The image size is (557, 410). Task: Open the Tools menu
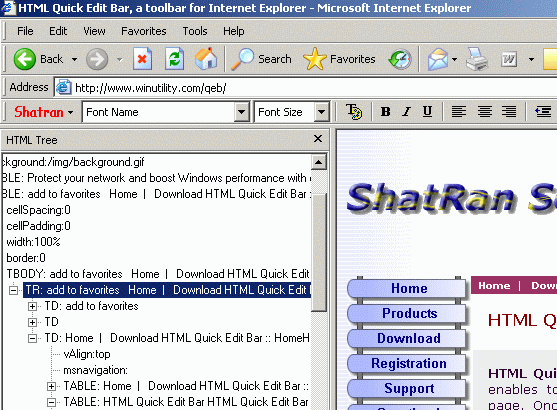[195, 31]
